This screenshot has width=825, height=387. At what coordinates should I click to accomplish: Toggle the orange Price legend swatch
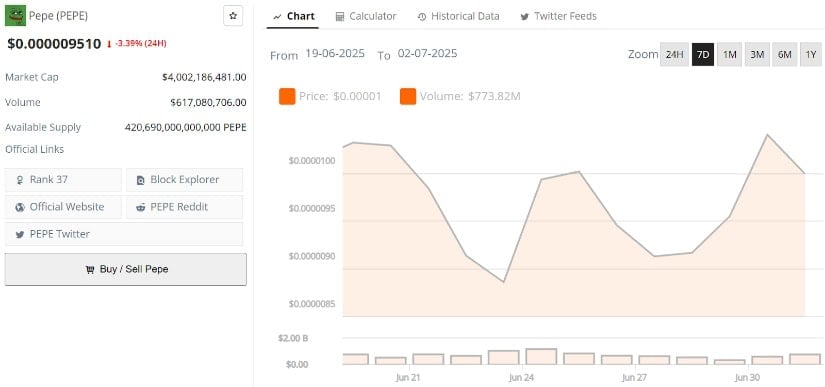287,96
